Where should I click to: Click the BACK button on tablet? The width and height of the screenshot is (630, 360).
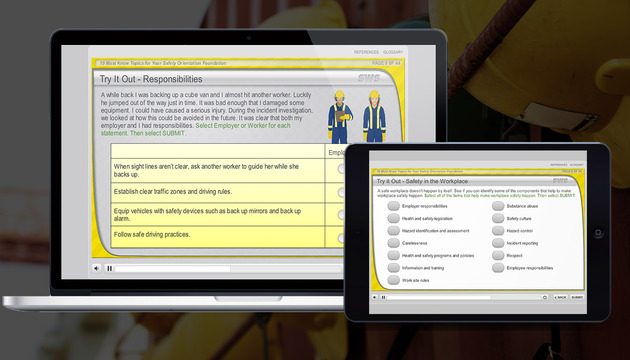coord(560,297)
